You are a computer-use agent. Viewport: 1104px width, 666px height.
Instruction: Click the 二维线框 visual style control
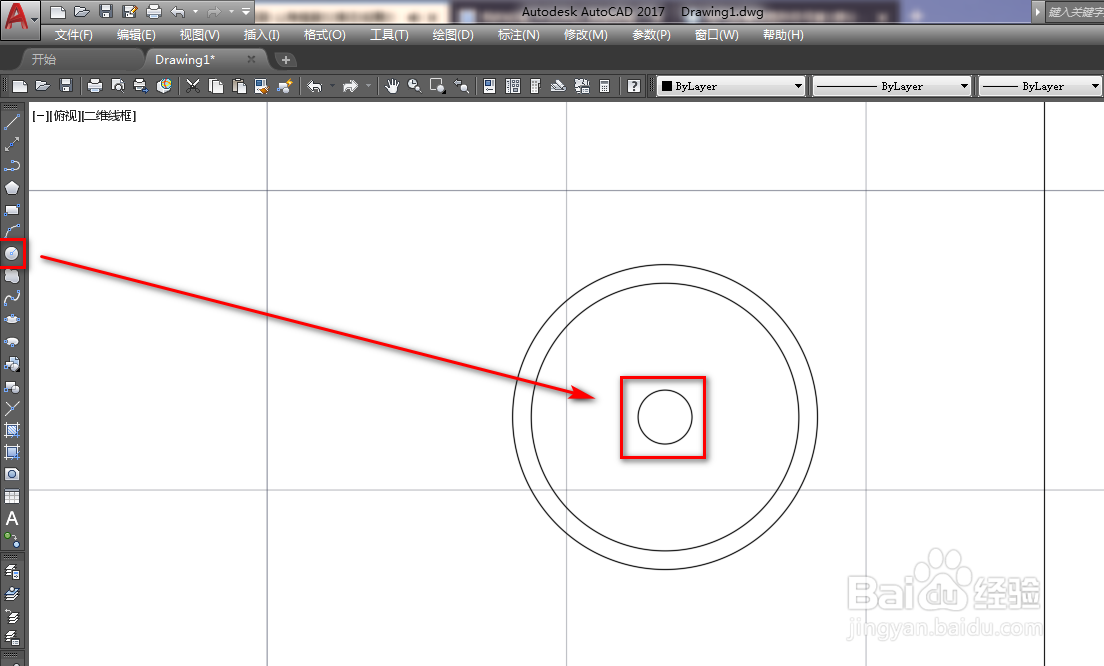pyautogui.click(x=109, y=115)
